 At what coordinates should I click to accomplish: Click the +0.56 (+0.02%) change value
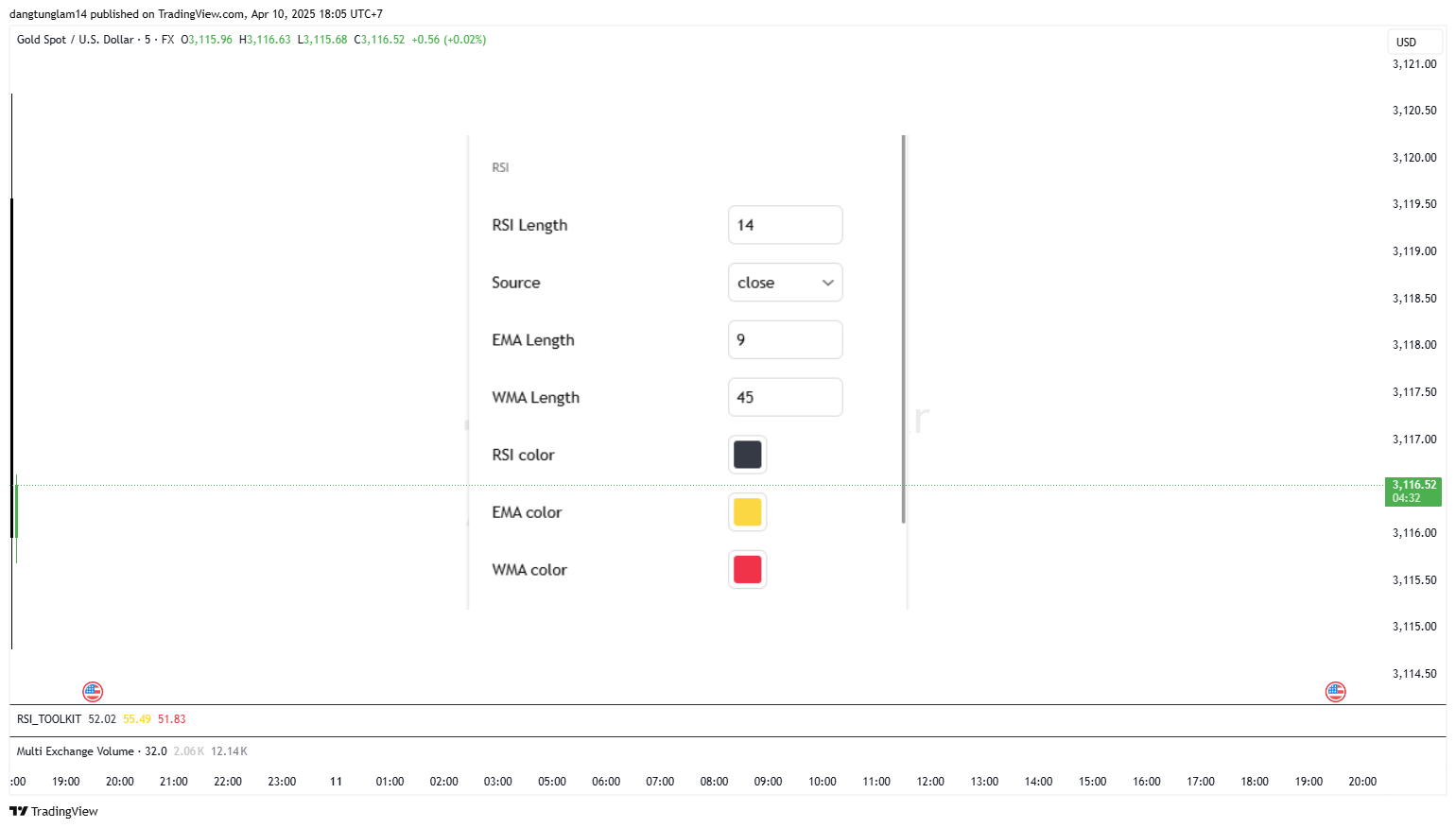coord(449,40)
